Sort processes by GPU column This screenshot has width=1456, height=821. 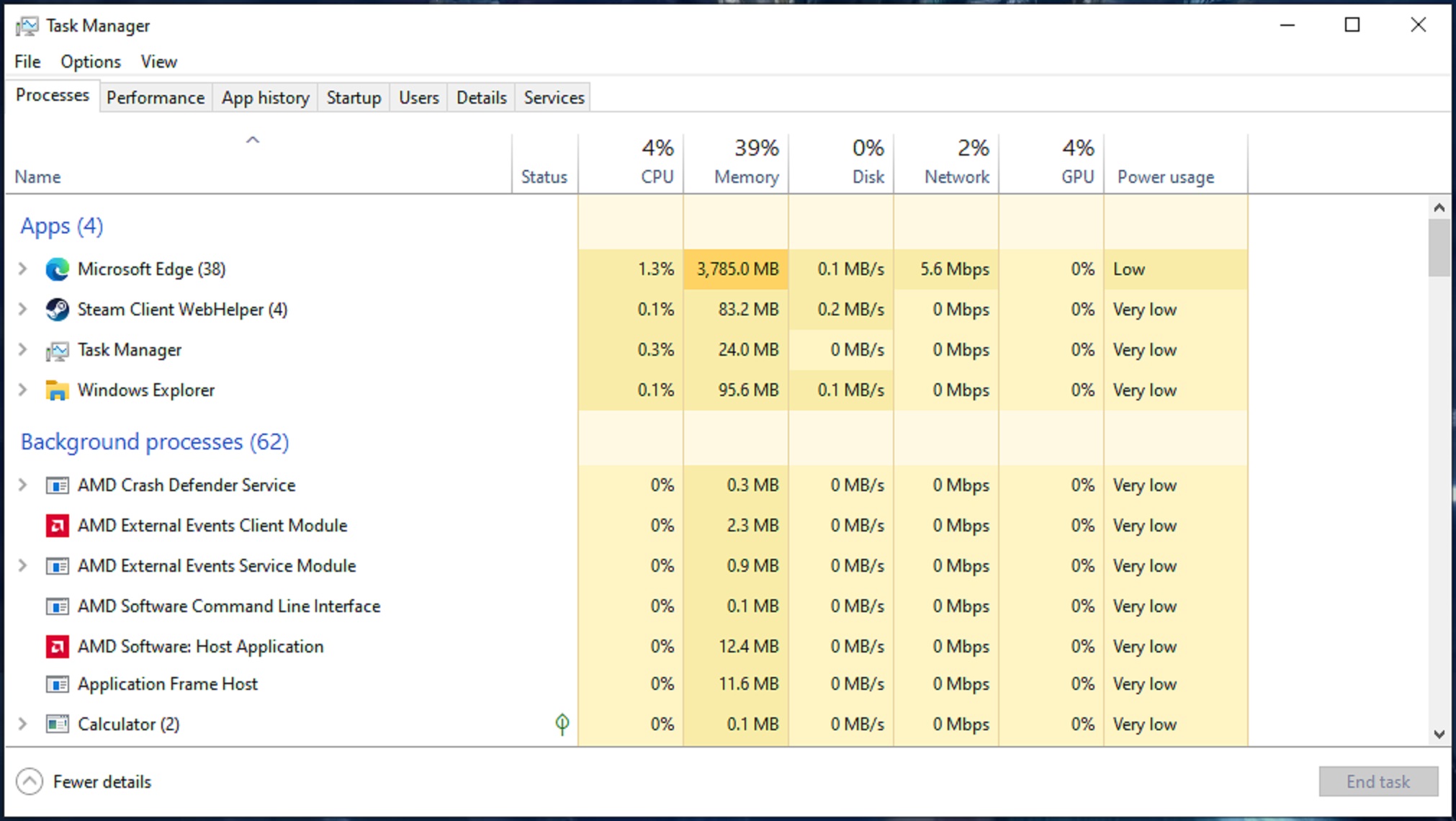(x=1051, y=164)
